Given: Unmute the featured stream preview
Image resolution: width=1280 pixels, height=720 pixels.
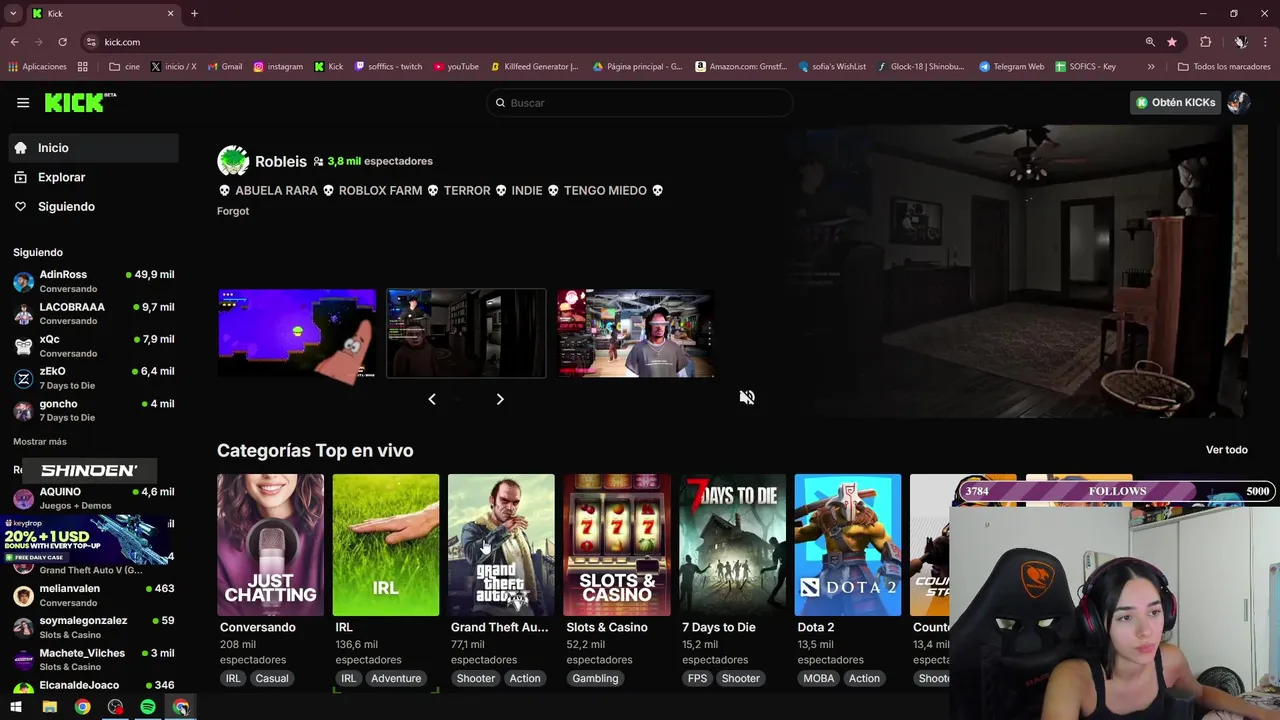Looking at the screenshot, I should click(746, 397).
